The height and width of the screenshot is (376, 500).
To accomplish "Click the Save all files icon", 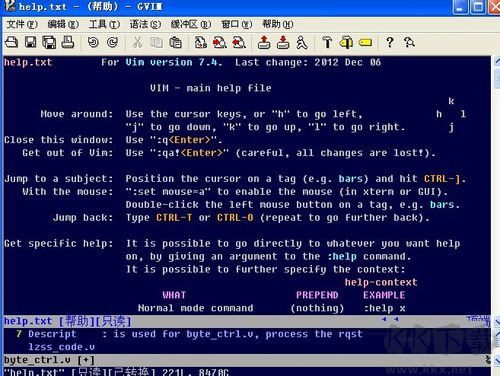I will click(49, 42).
